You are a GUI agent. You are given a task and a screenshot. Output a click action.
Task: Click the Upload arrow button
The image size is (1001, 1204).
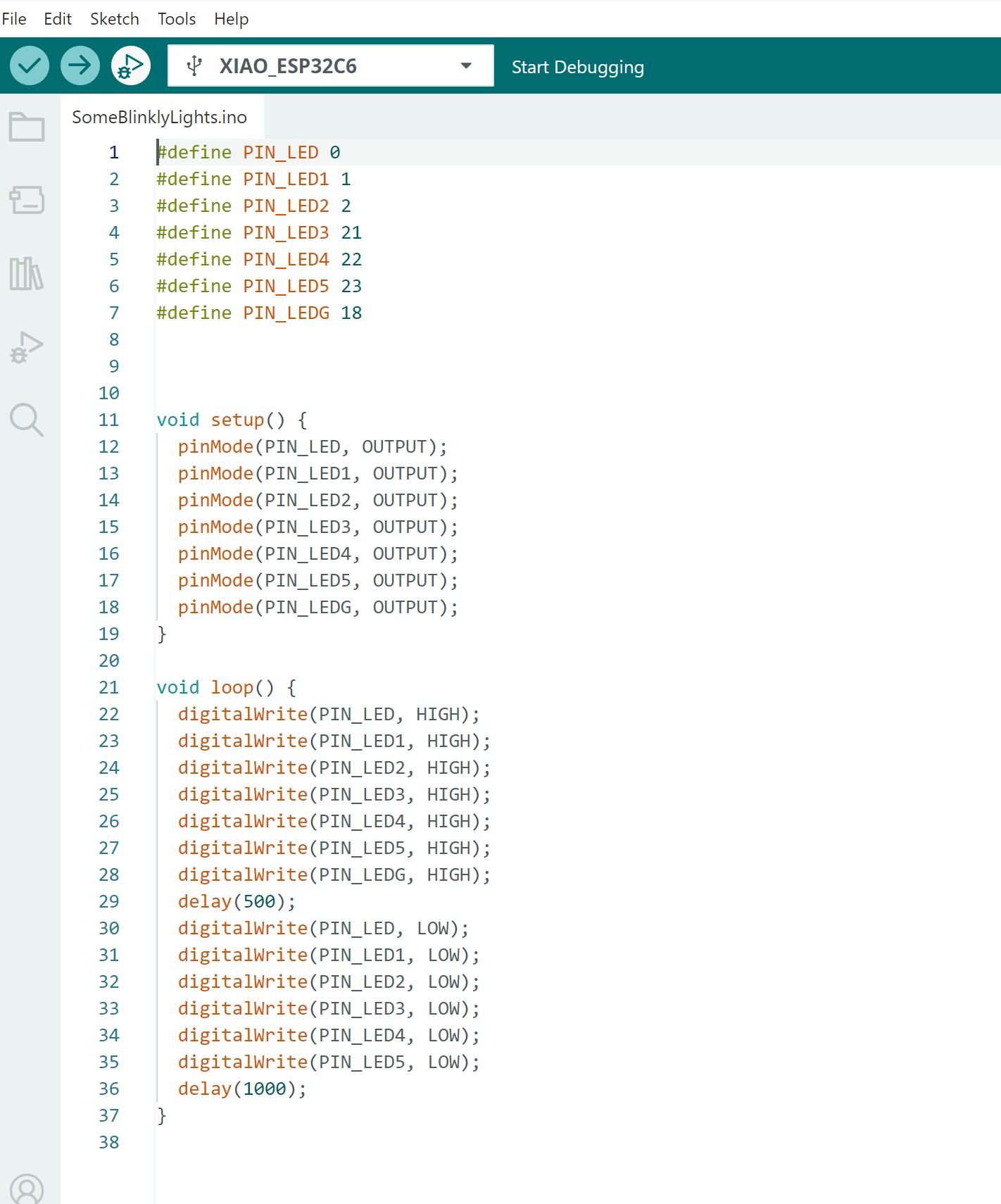pos(80,66)
